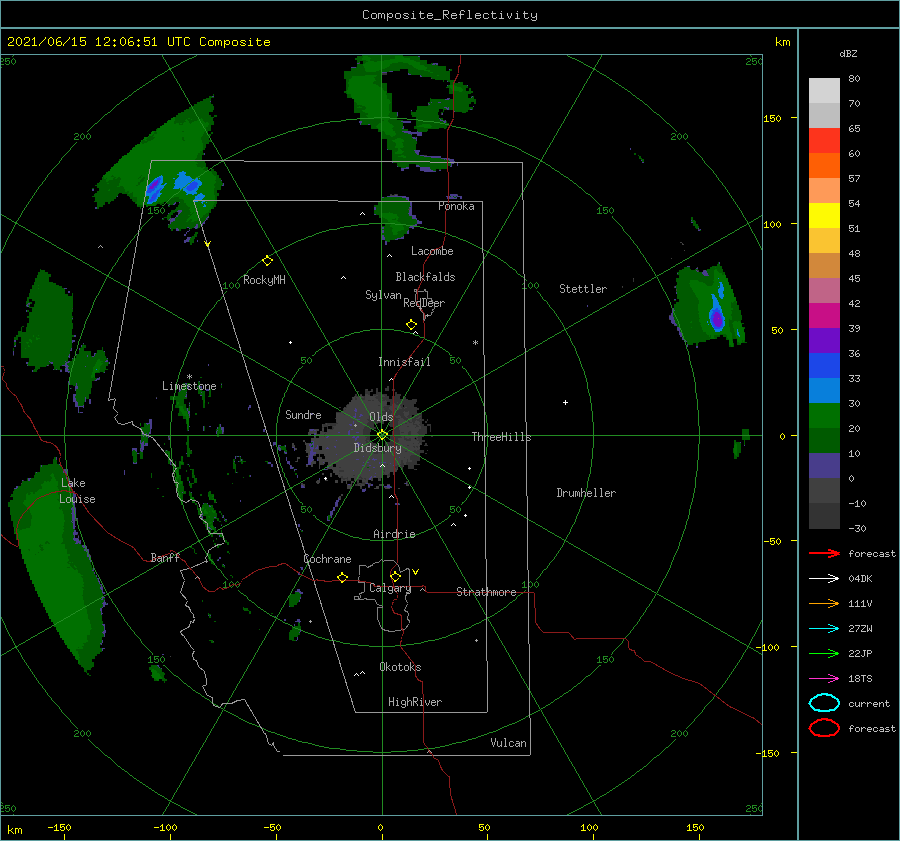Click the HighRiver town label
The image size is (900, 841).
tap(415, 702)
